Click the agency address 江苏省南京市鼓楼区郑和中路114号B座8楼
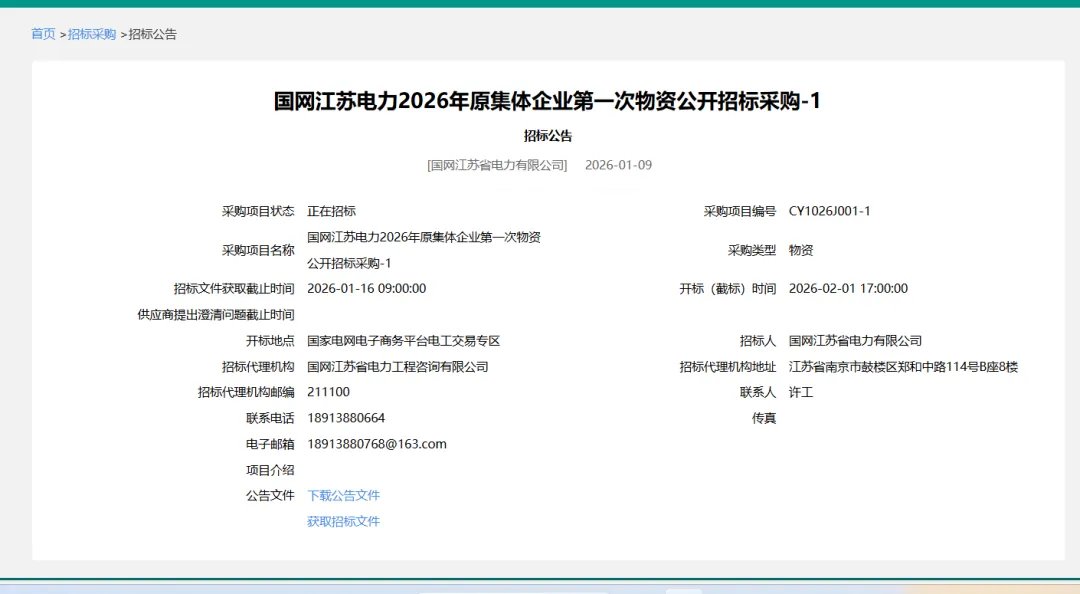The image size is (1080, 594). 903,367
